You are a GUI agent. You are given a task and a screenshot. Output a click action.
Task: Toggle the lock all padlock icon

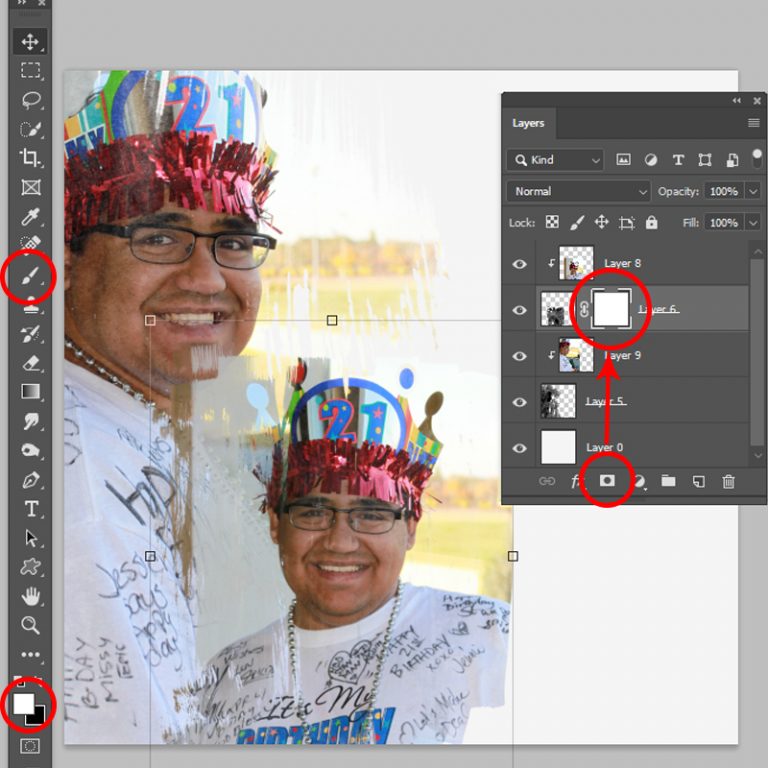652,223
